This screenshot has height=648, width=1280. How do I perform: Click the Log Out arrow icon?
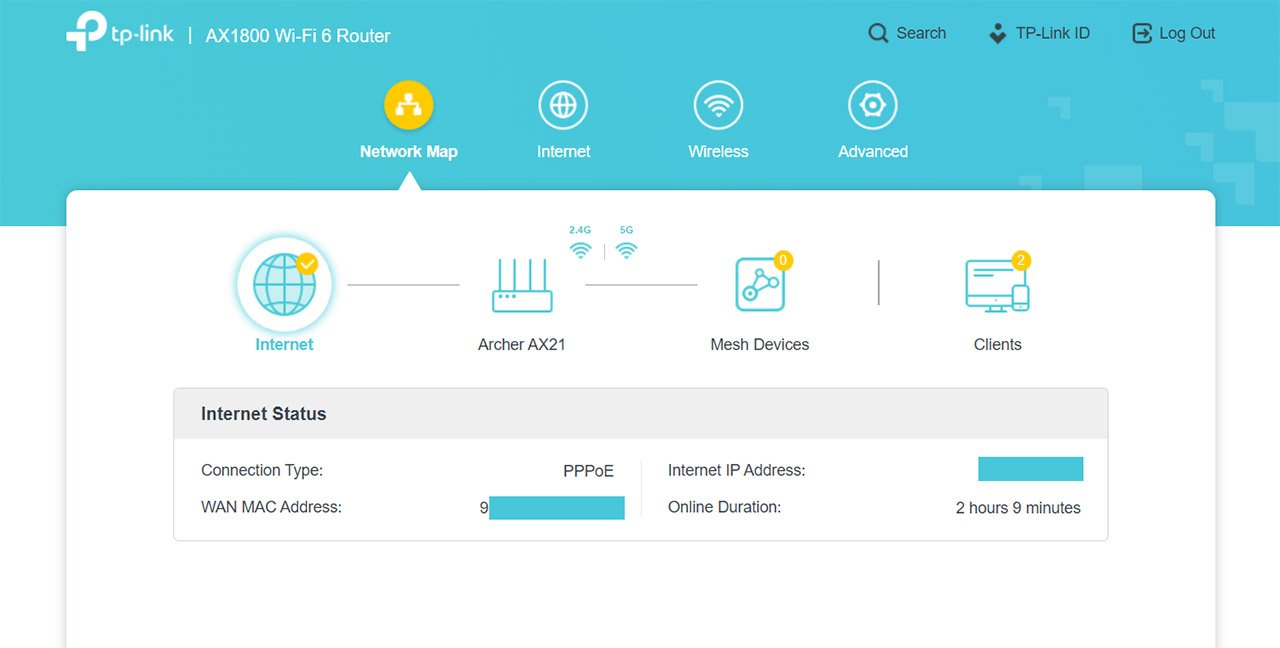pyautogui.click(x=1141, y=34)
